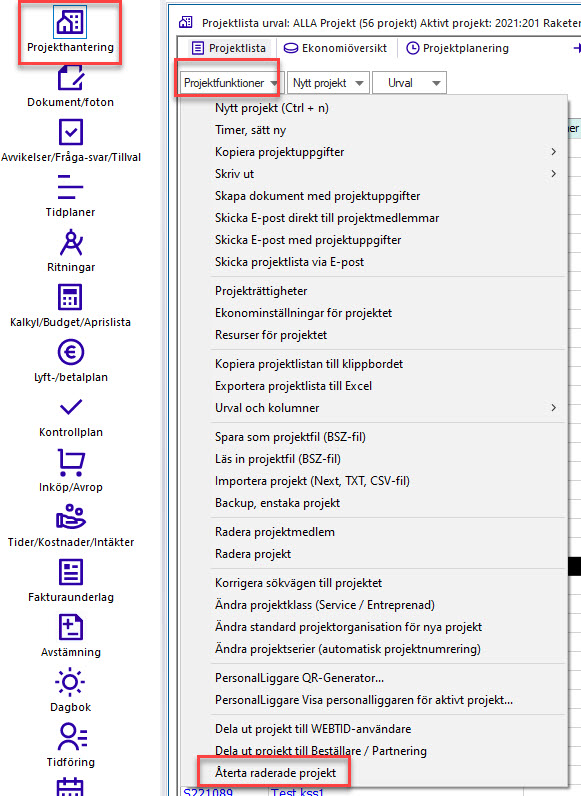Select Skicka E-post direkt till projektmedlemmar
581x796 pixels.
tap(327, 218)
